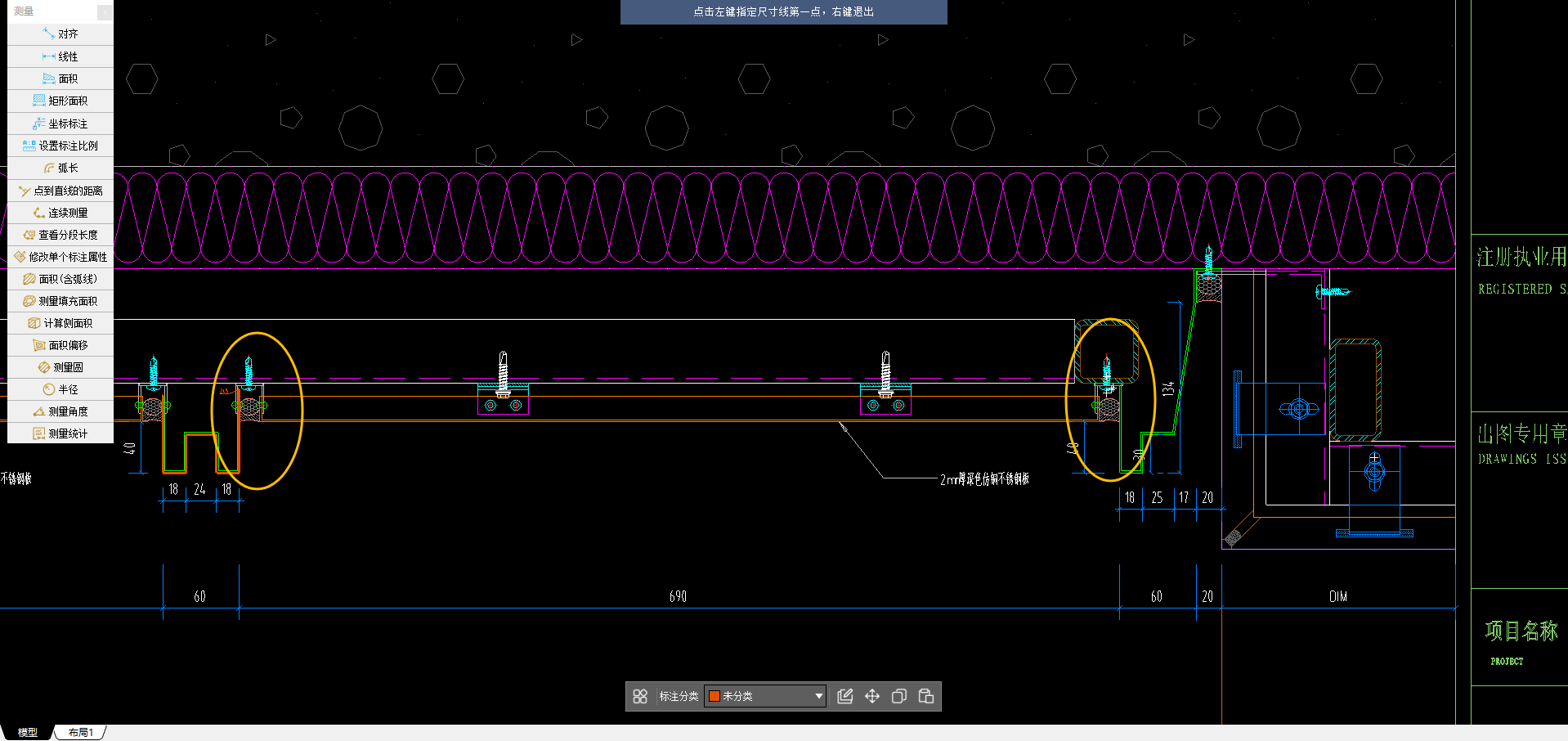This screenshot has width=1568, height=741.
Task: Choose the 测量圆 measure circle tool
Action: [x=60, y=367]
